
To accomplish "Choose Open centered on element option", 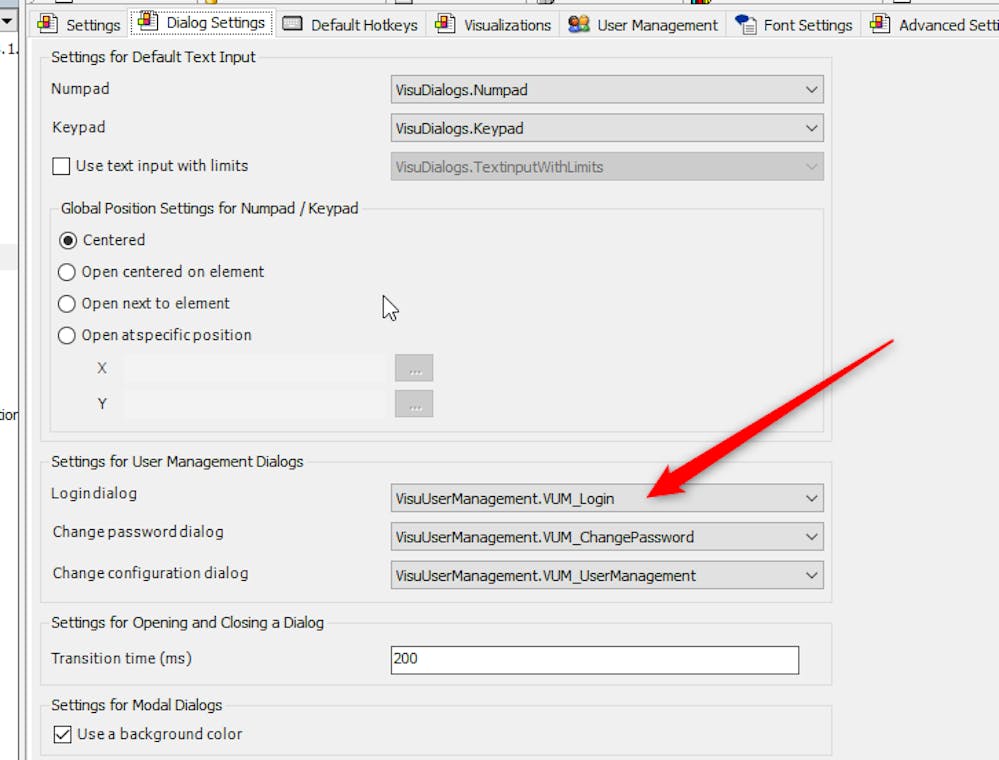I will tap(67, 272).
